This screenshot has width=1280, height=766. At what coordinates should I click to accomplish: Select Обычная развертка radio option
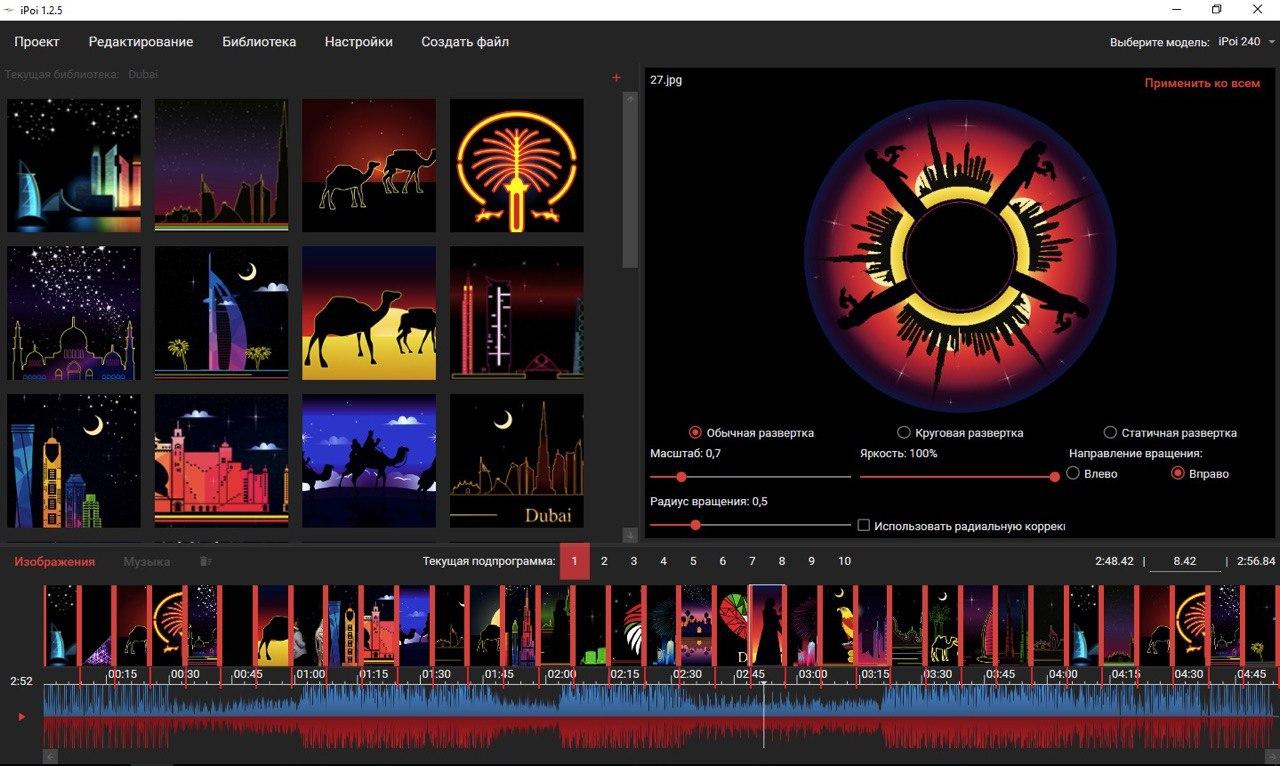(x=752, y=433)
